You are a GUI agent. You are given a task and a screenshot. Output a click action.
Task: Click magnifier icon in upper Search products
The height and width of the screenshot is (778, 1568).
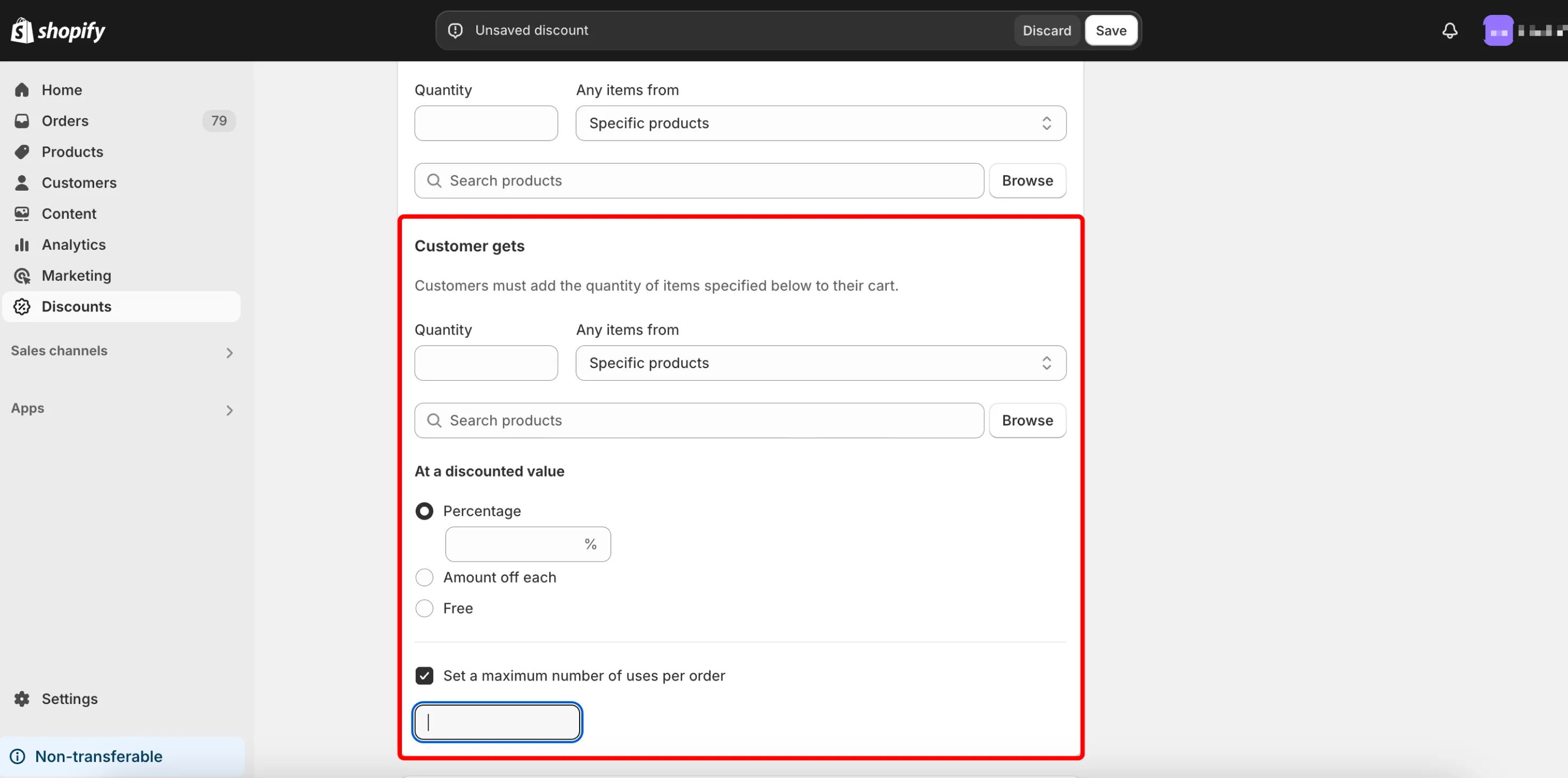point(434,181)
